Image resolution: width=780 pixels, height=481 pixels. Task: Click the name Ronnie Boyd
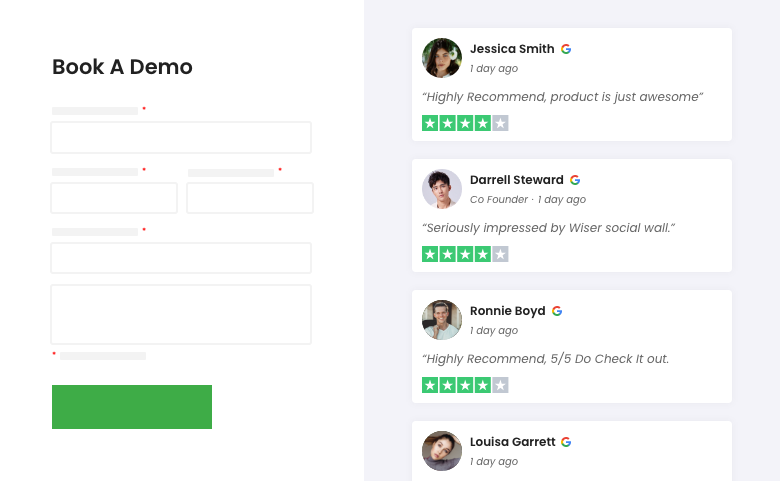pyautogui.click(x=507, y=311)
